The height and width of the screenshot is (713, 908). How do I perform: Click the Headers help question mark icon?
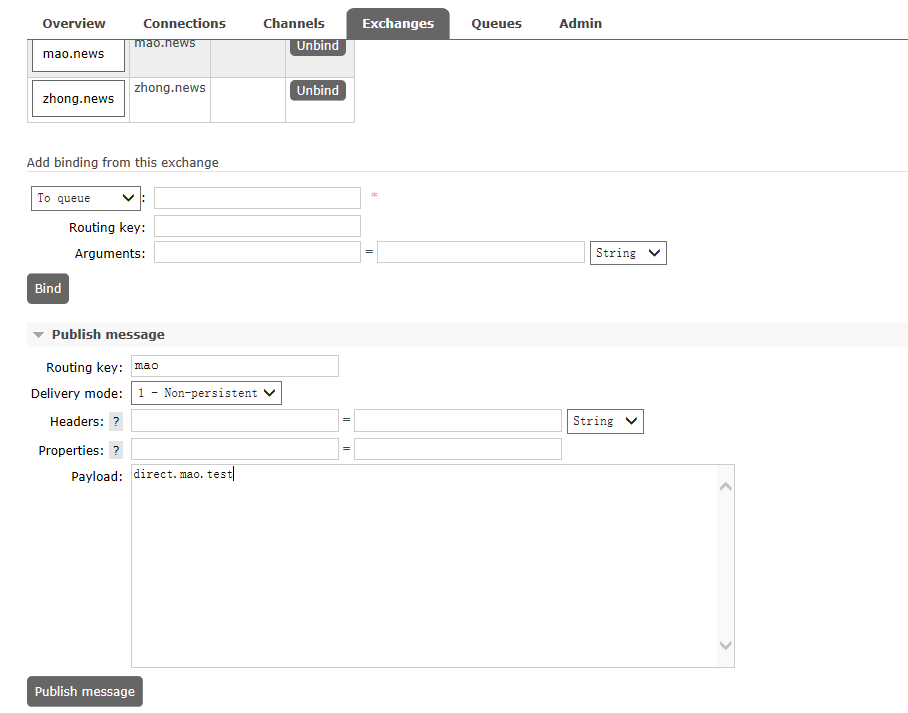click(117, 422)
